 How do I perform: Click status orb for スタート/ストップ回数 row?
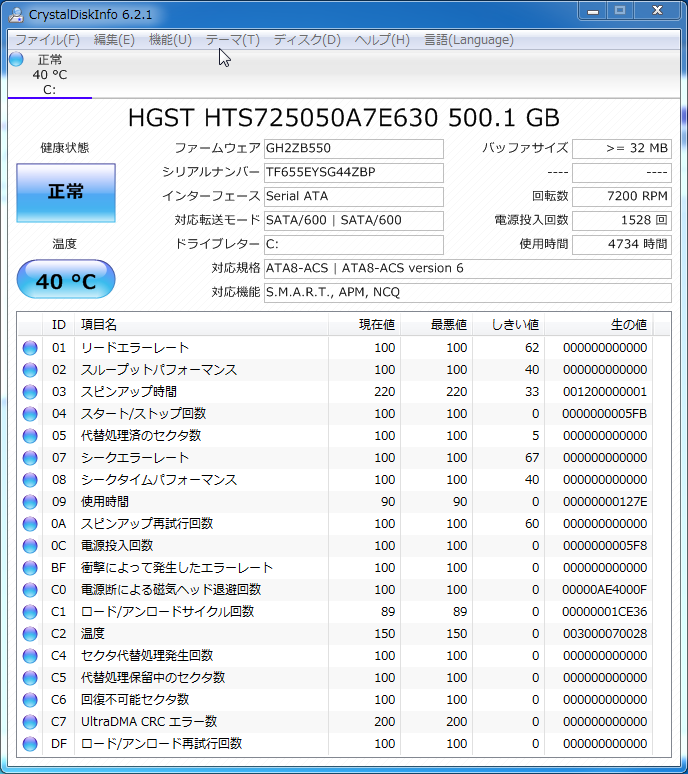(x=30, y=414)
